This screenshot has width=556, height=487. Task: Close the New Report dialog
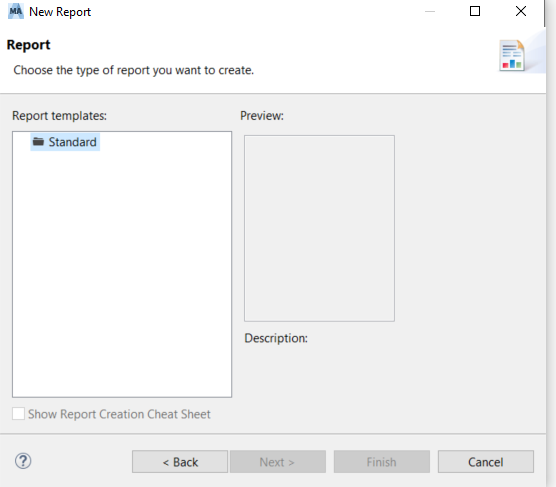521,11
